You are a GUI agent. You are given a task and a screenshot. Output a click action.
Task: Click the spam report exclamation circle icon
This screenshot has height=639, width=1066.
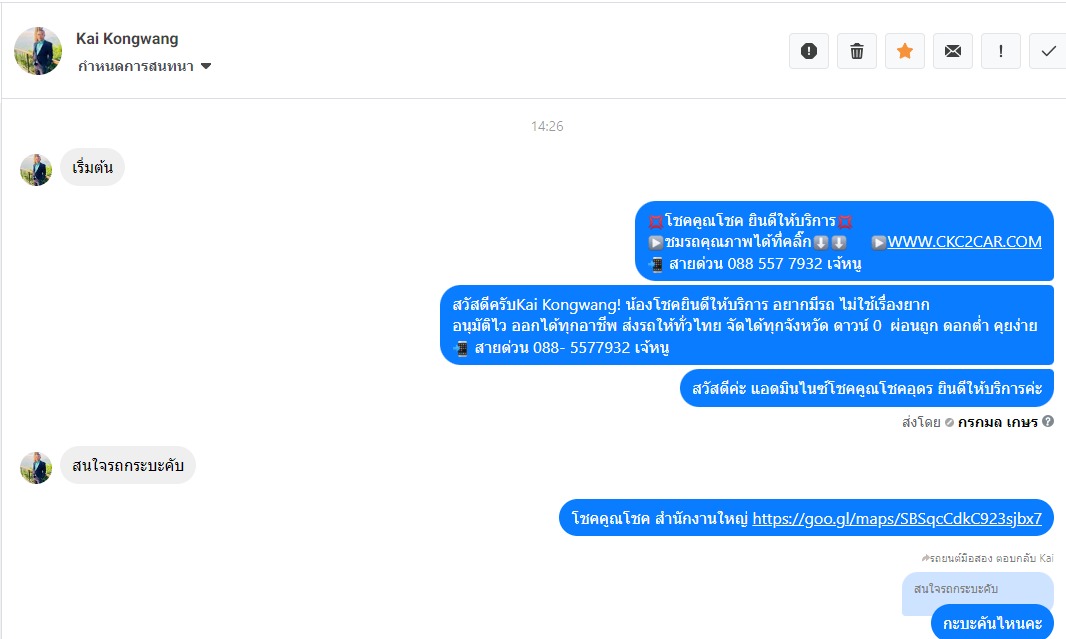click(x=808, y=51)
